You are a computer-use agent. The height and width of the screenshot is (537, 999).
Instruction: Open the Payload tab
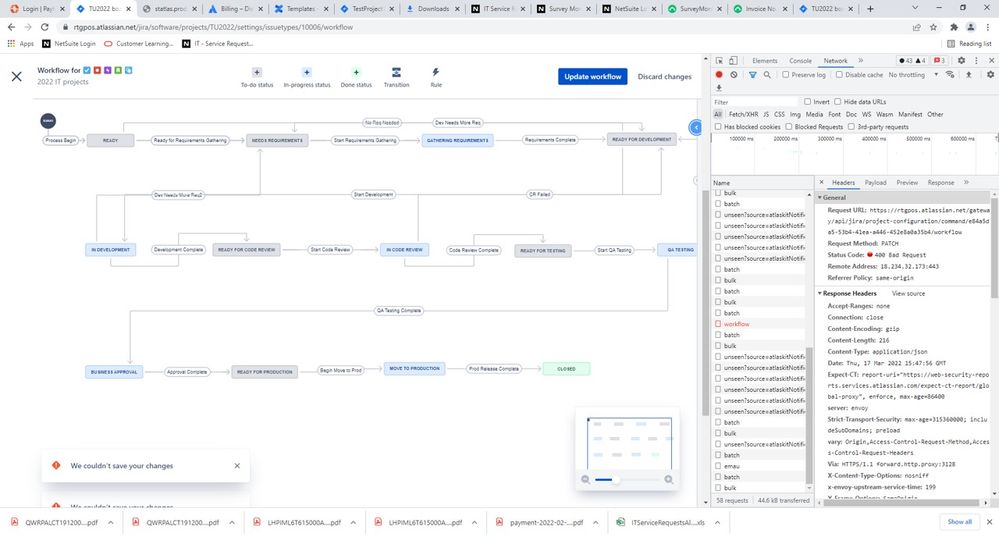tap(875, 182)
